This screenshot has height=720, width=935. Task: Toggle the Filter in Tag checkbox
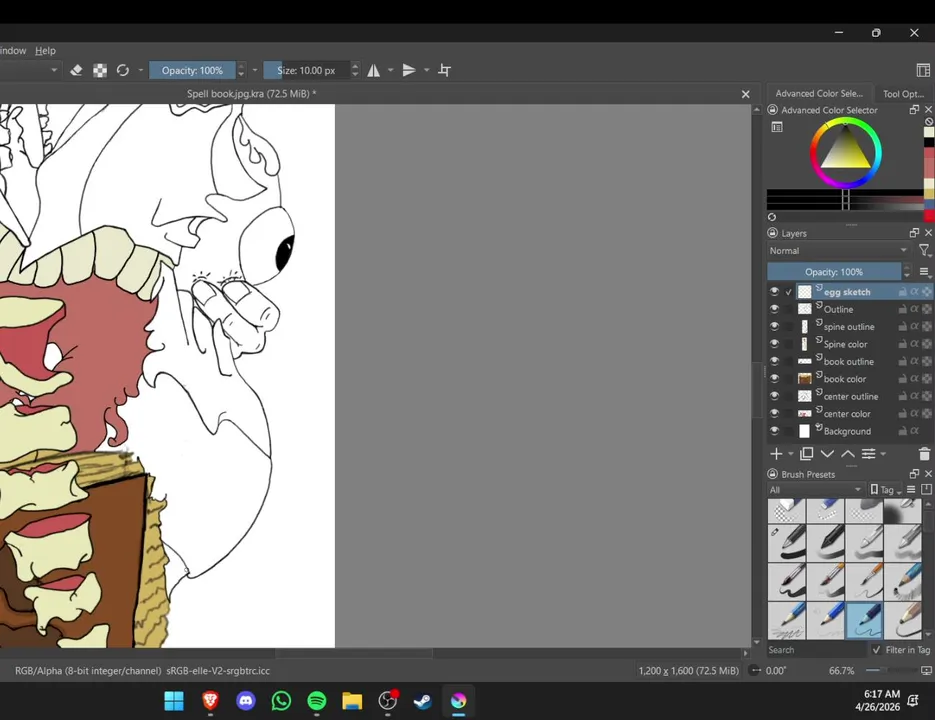click(876, 650)
